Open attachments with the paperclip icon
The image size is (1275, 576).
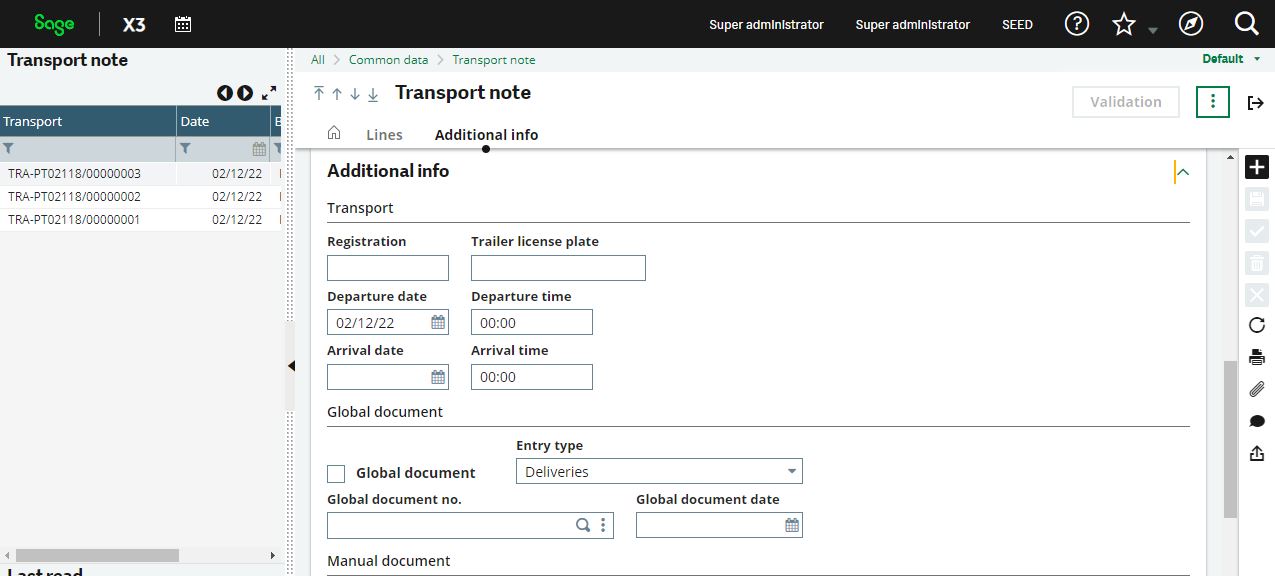click(1256, 388)
